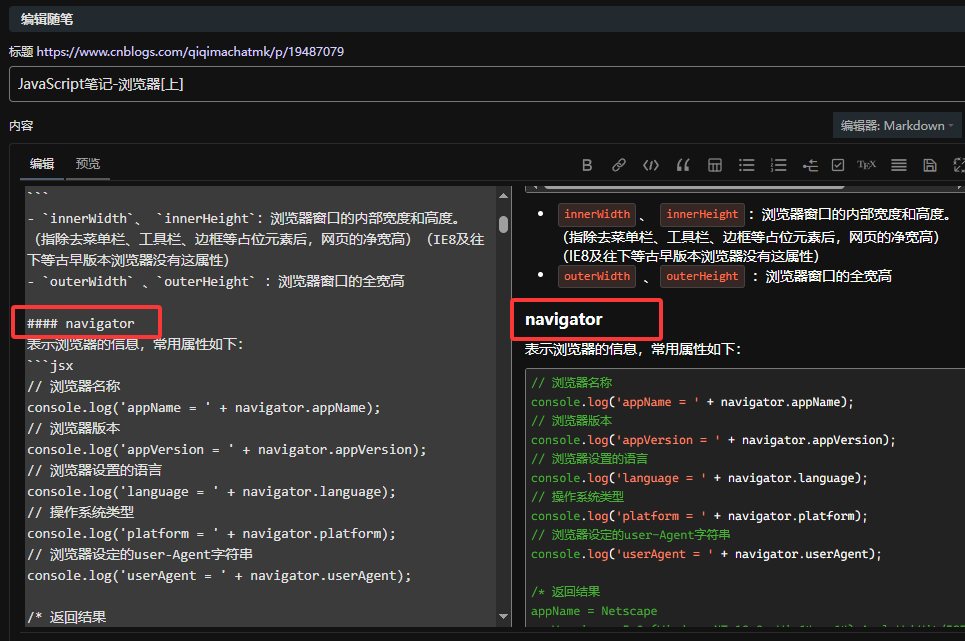Click the ```jsx line in editor

click(x=50, y=365)
